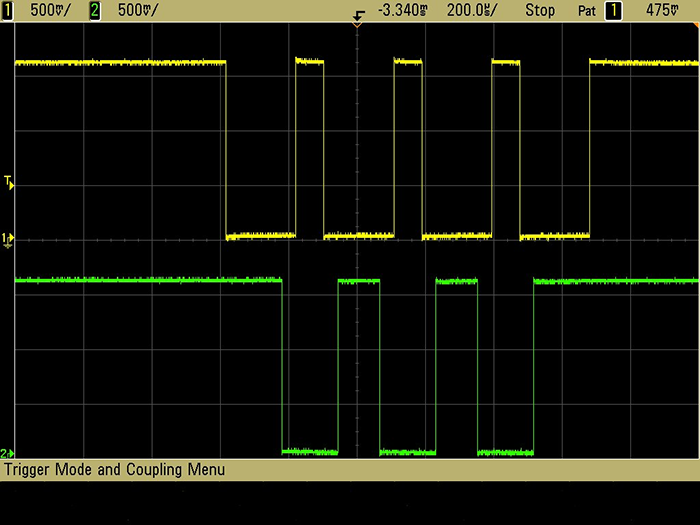Click channel 2 ground reference marker
The width and height of the screenshot is (700, 525).
7,453
